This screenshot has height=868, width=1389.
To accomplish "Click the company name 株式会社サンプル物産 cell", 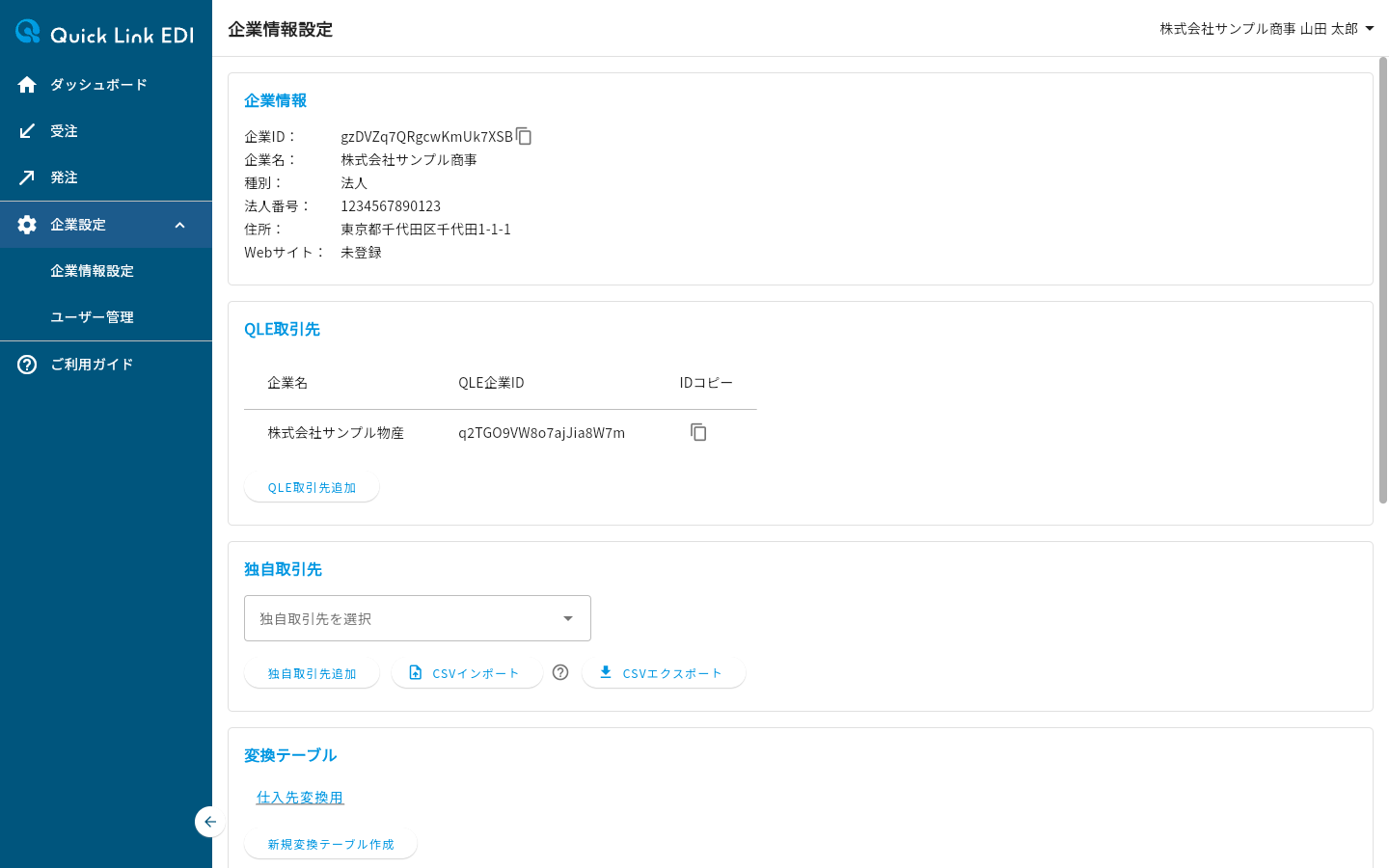I will tap(336, 433).
